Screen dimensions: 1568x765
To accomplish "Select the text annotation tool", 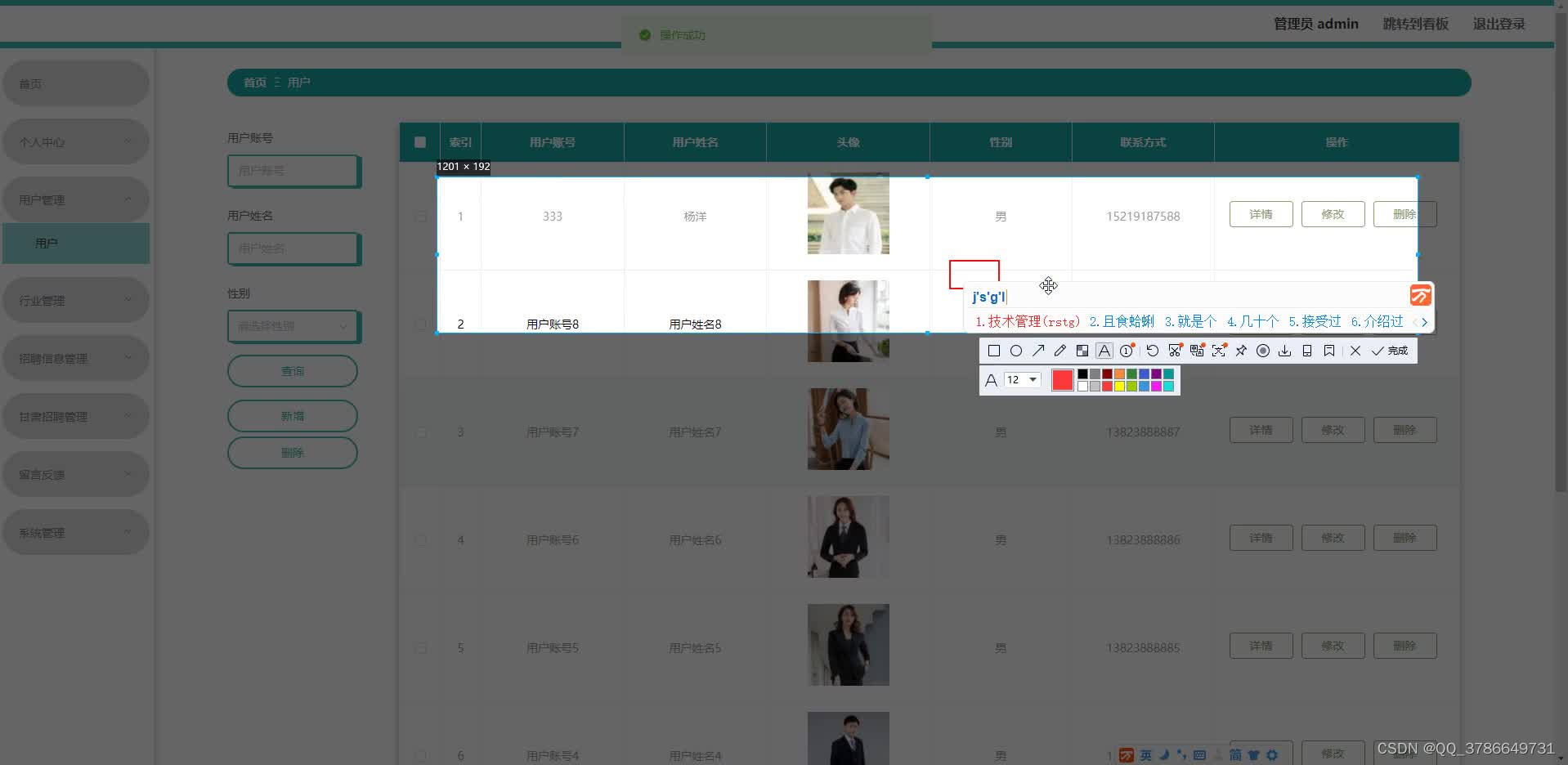I will point(1104,351).
